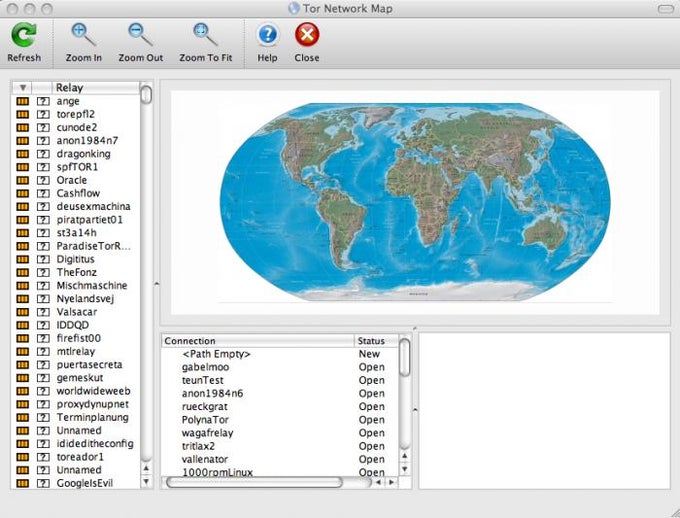Click the unknown-country icon beside Cashflow
The width and height of the screenshot is (680, 518).
[42, 193]
